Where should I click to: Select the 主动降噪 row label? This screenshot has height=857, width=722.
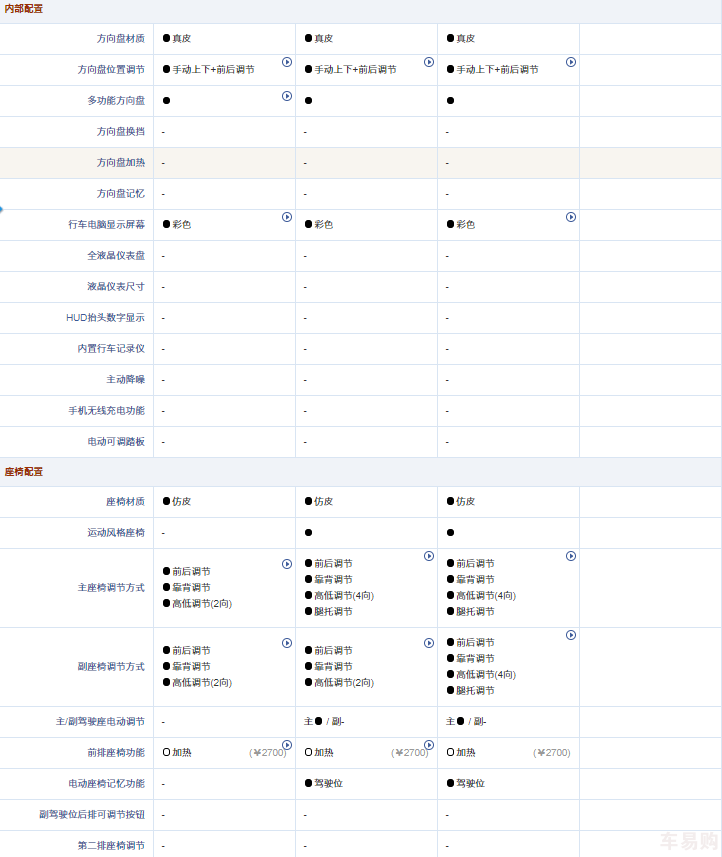click(126, 379)
